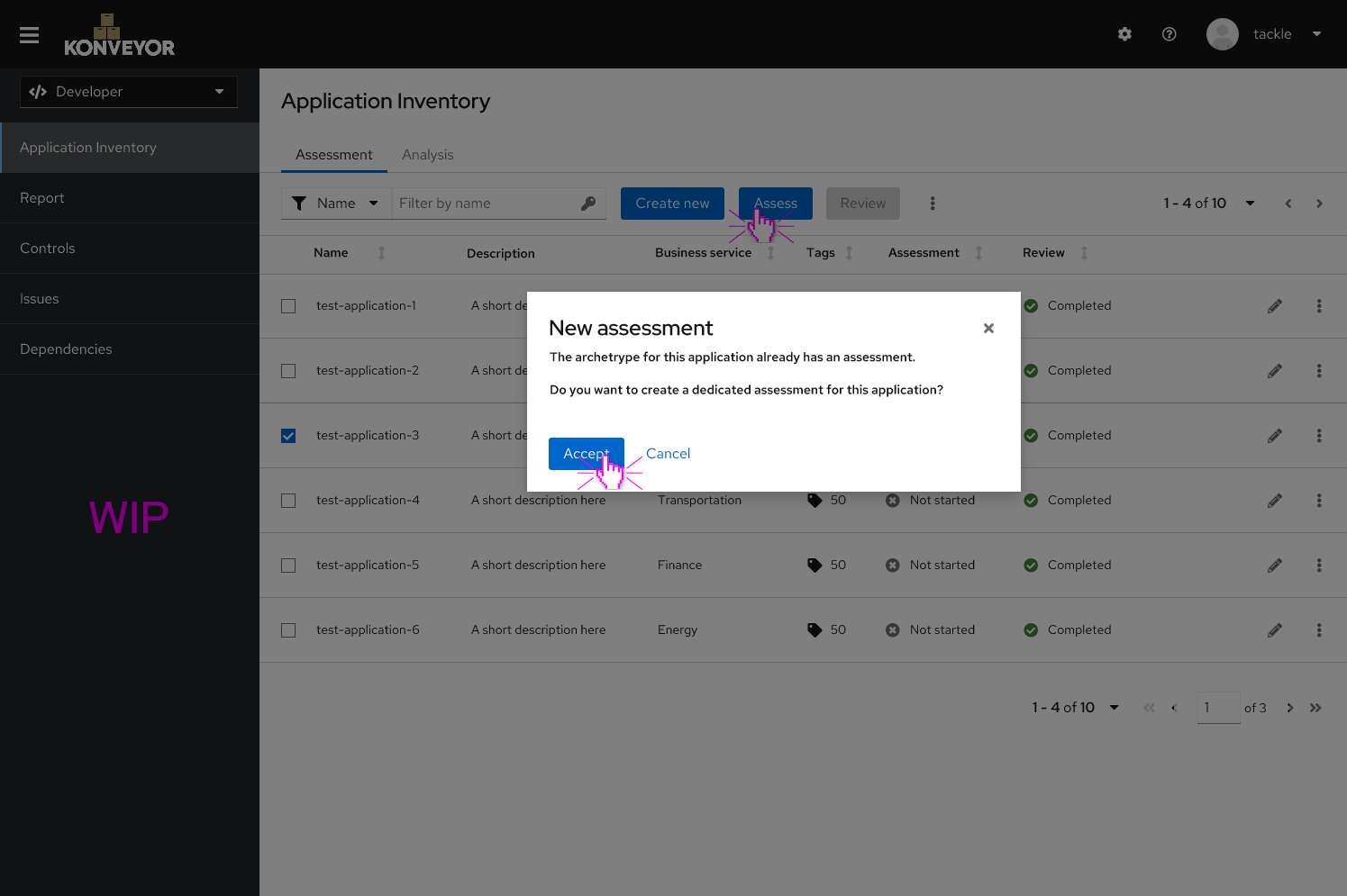The height and width of the screenshot is (896, 1347).
Task: Accept the new assessment dialog
Action: coord(587,453)
